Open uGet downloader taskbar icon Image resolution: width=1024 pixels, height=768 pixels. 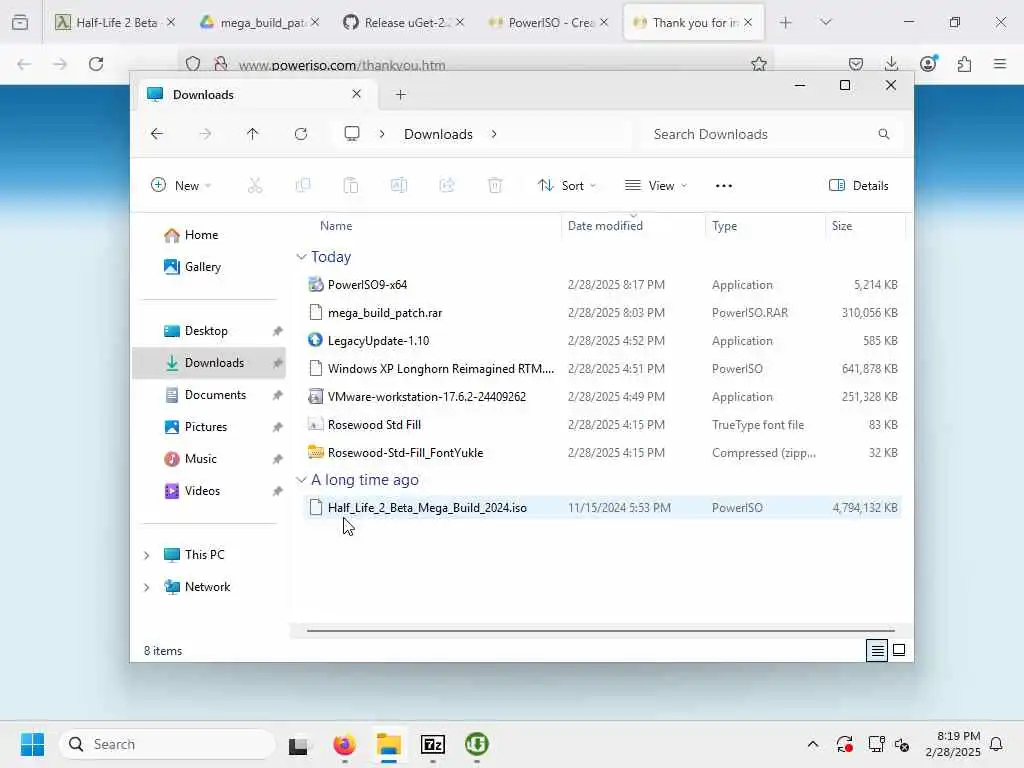[477, 744]
